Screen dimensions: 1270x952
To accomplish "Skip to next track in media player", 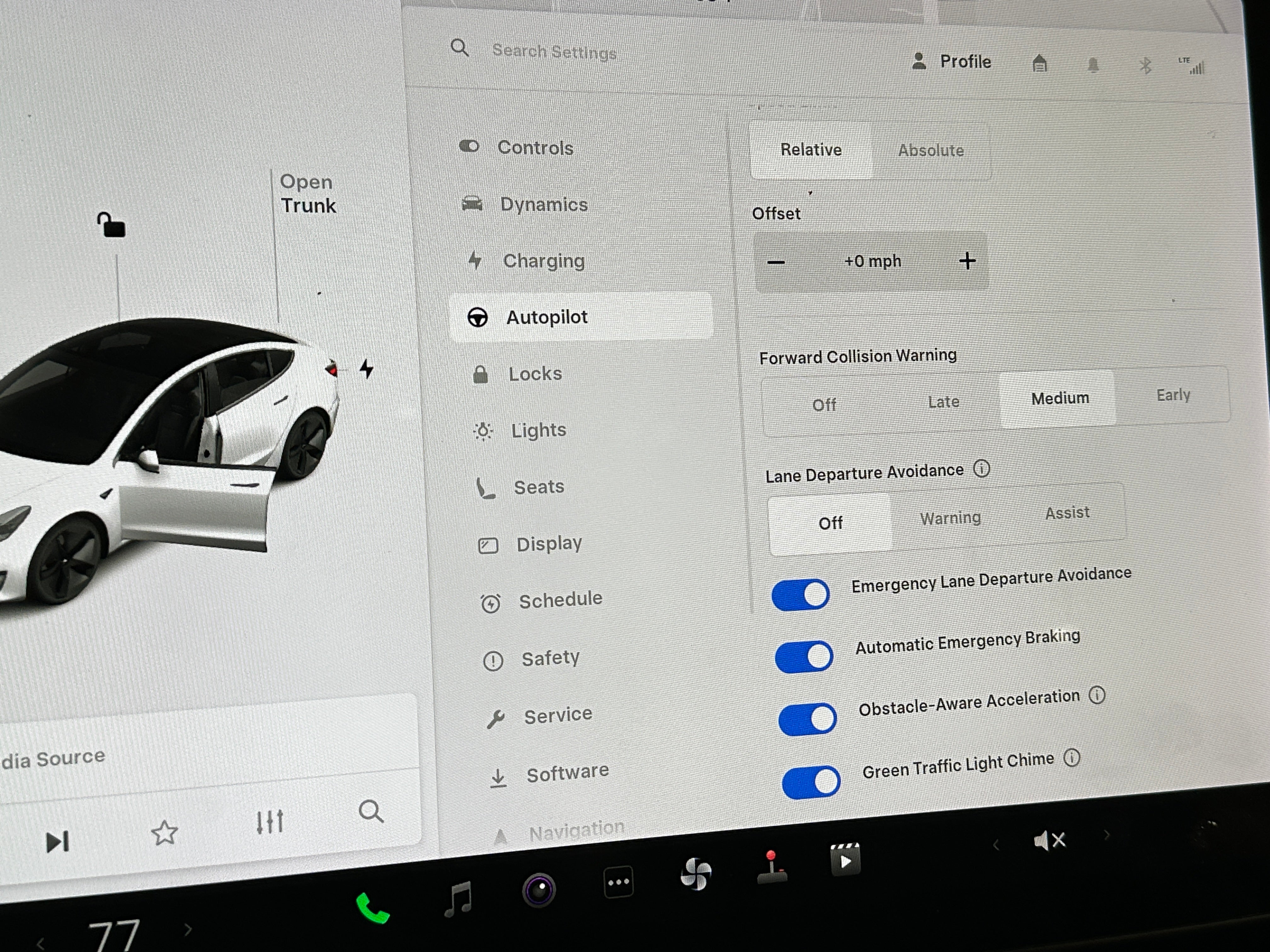I will coord(57,842).
